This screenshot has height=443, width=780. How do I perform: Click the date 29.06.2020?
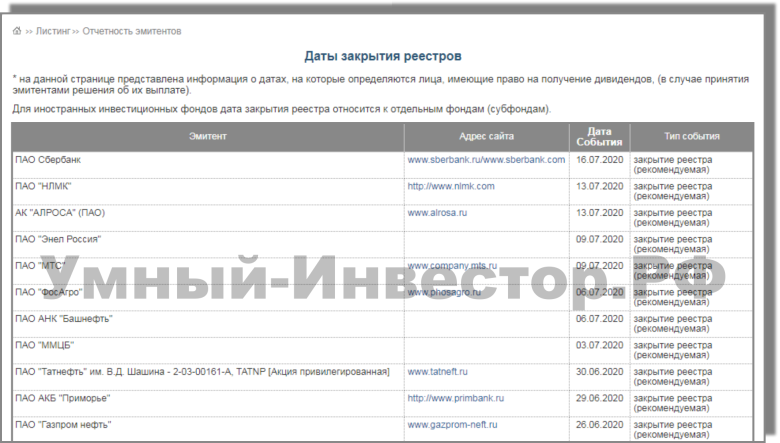pos(599,398)
